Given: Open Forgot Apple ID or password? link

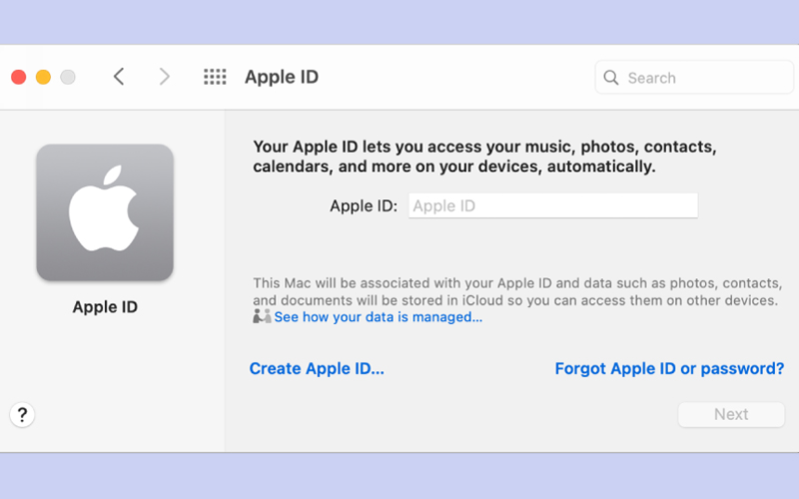Looking at the screenshot, I should [669, 369].
